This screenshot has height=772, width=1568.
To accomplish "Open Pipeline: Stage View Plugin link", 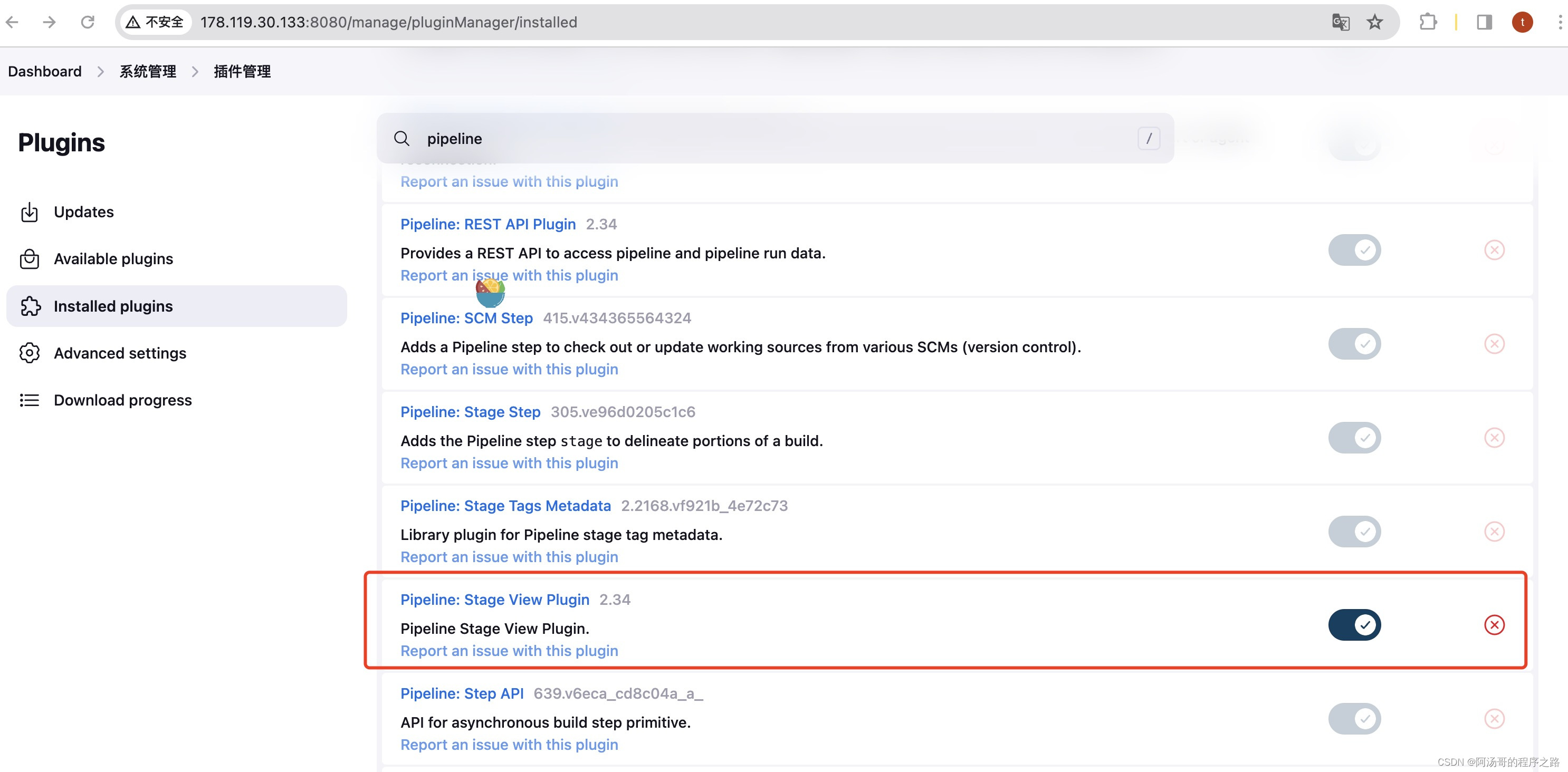I will [494, 599].
